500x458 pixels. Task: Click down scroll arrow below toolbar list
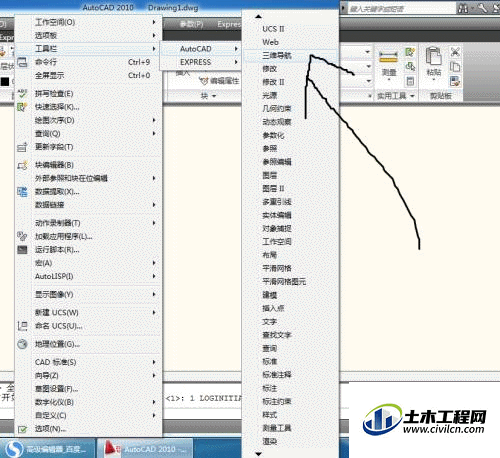(258, 454)
